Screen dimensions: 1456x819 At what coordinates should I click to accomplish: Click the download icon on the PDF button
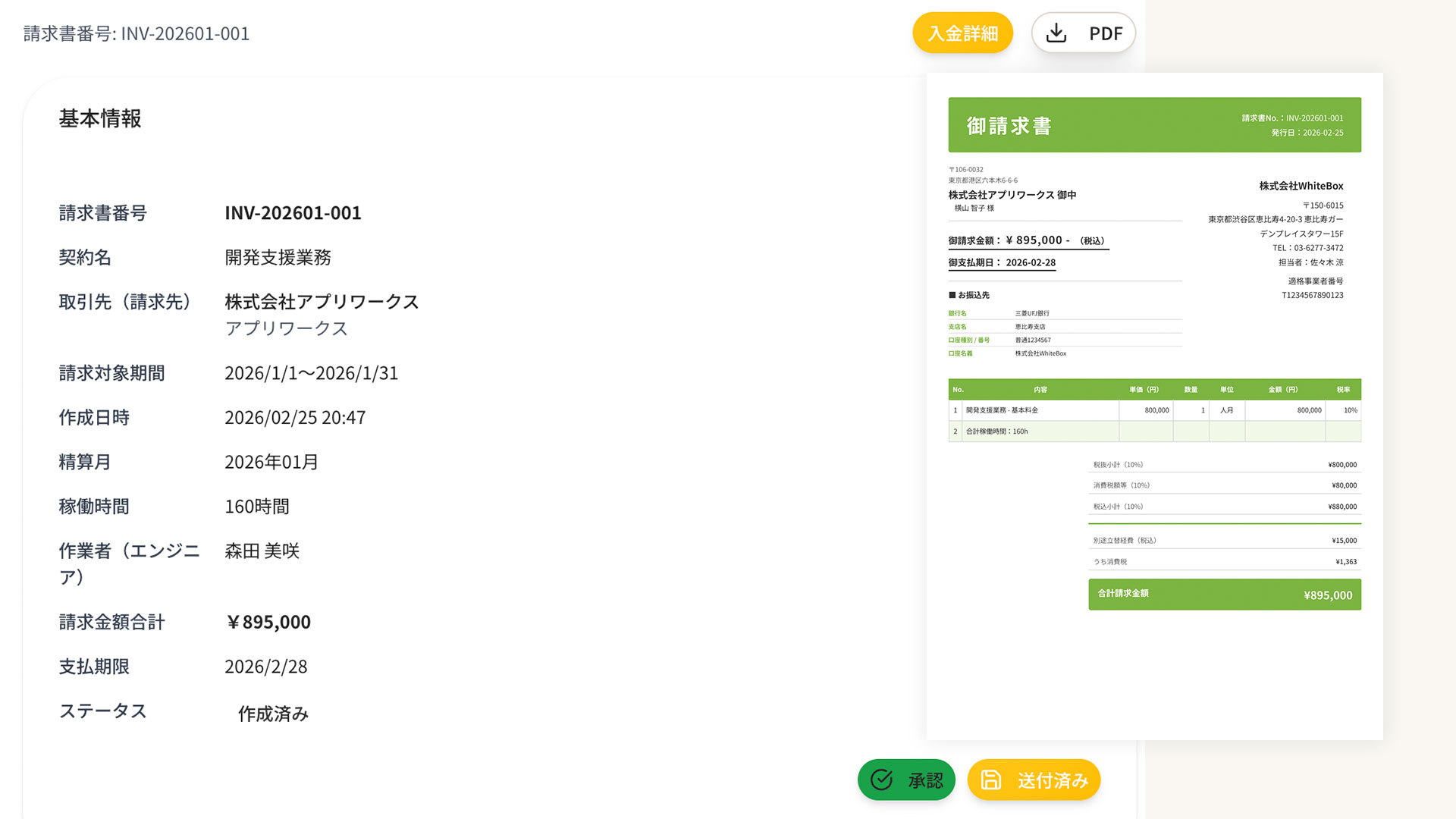pos(1056,33)
